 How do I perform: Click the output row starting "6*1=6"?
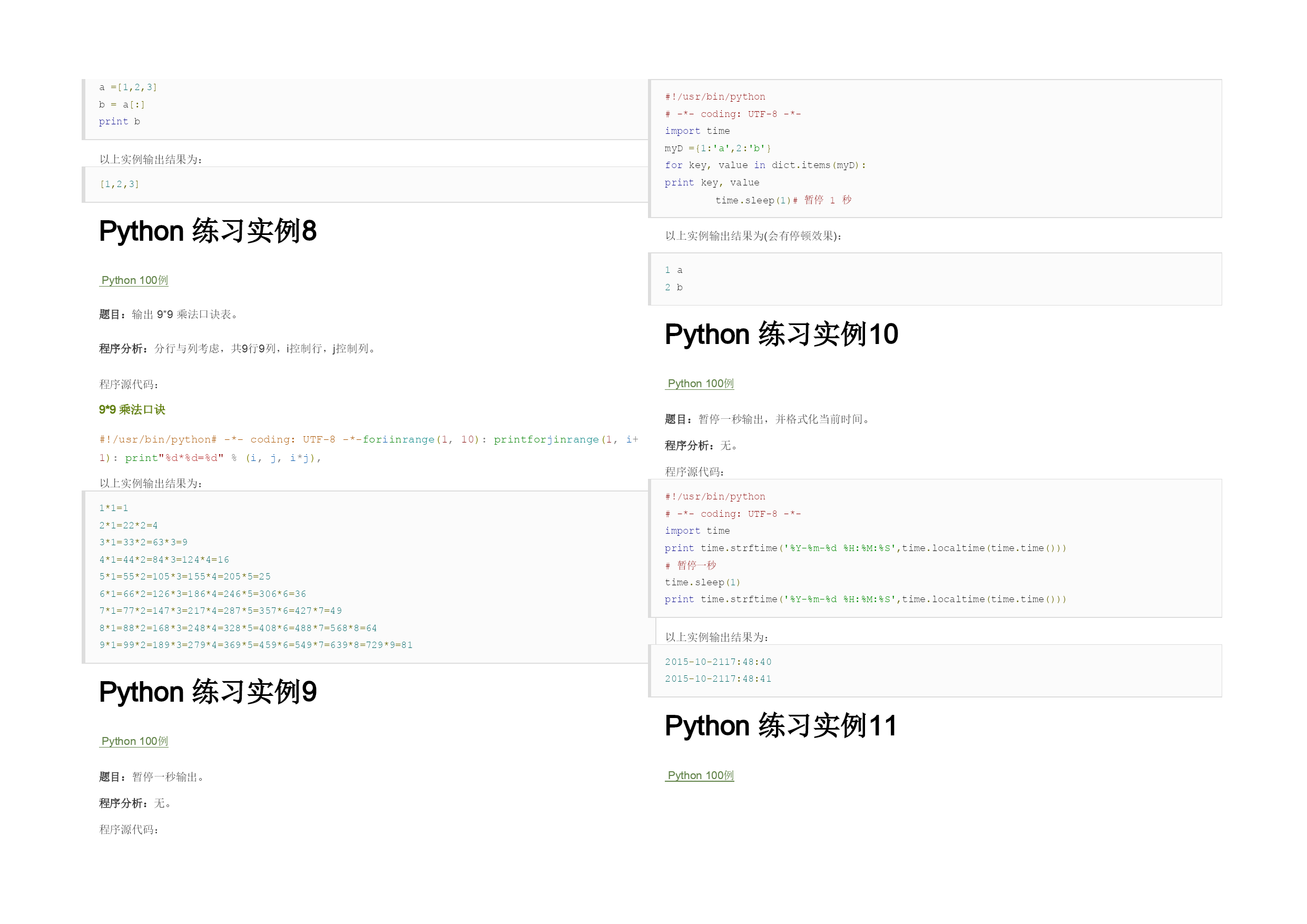click(203, 594)
